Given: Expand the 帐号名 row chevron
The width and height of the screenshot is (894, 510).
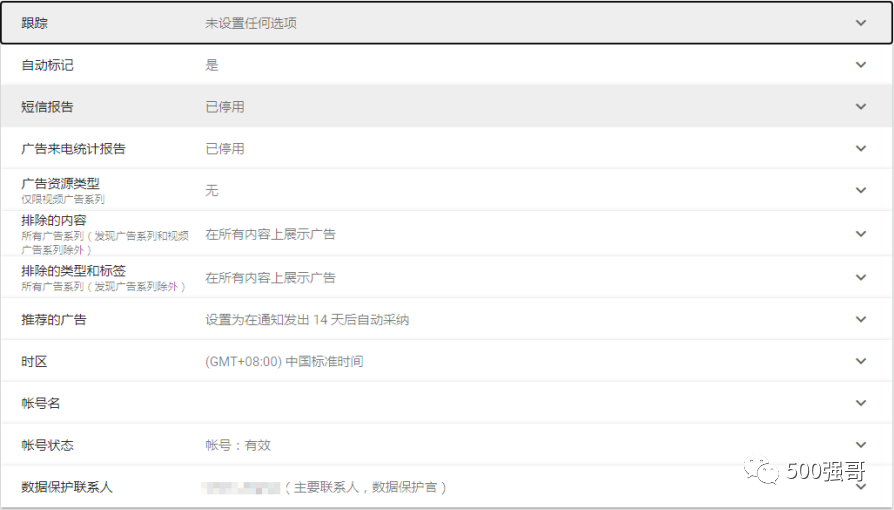Looking at the screenshot, I should 861,403.
